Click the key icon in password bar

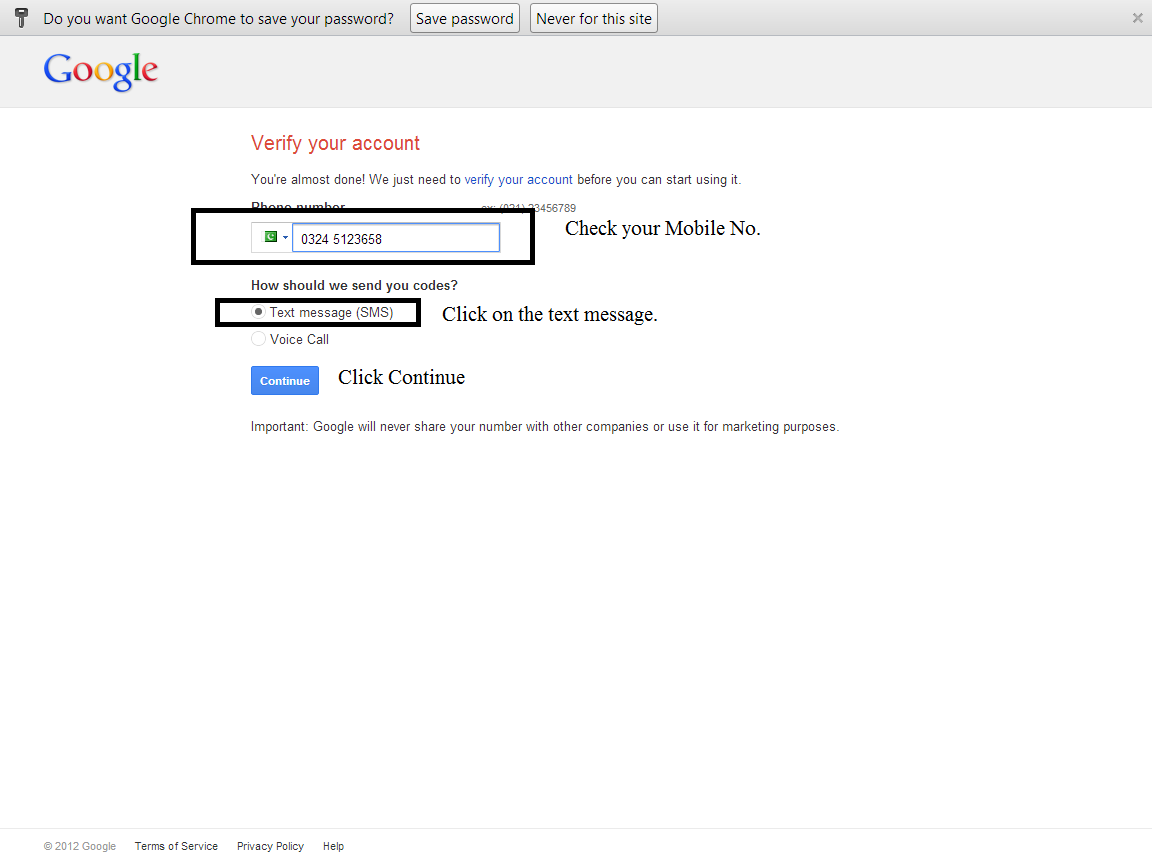coord(21,18)
